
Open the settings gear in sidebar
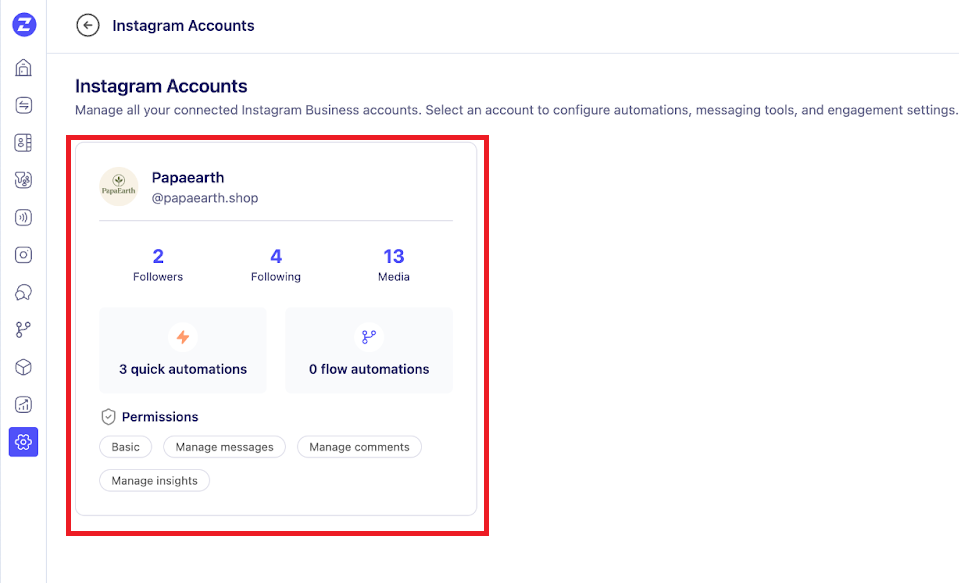(x=23, y=442)
